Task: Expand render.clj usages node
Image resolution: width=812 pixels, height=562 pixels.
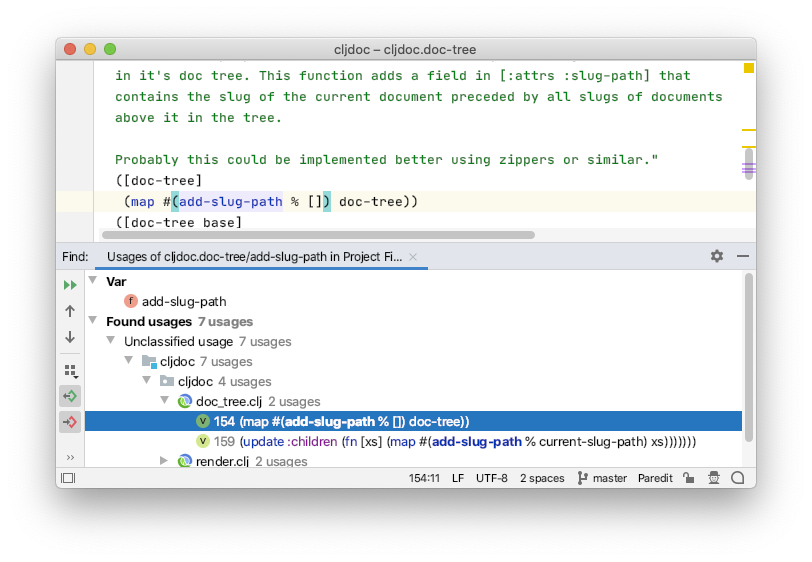Action: 164,460
